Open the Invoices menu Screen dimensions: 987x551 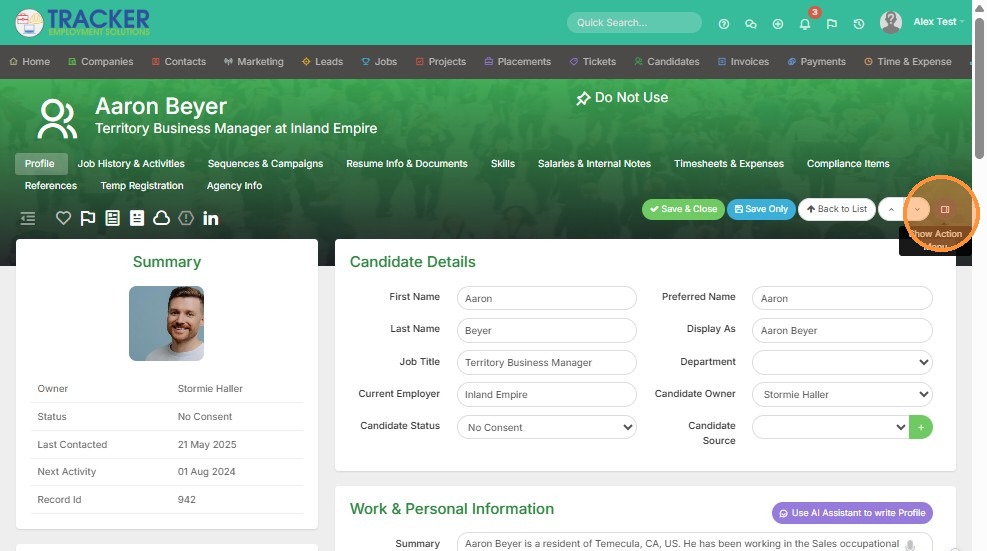(743, 62)
